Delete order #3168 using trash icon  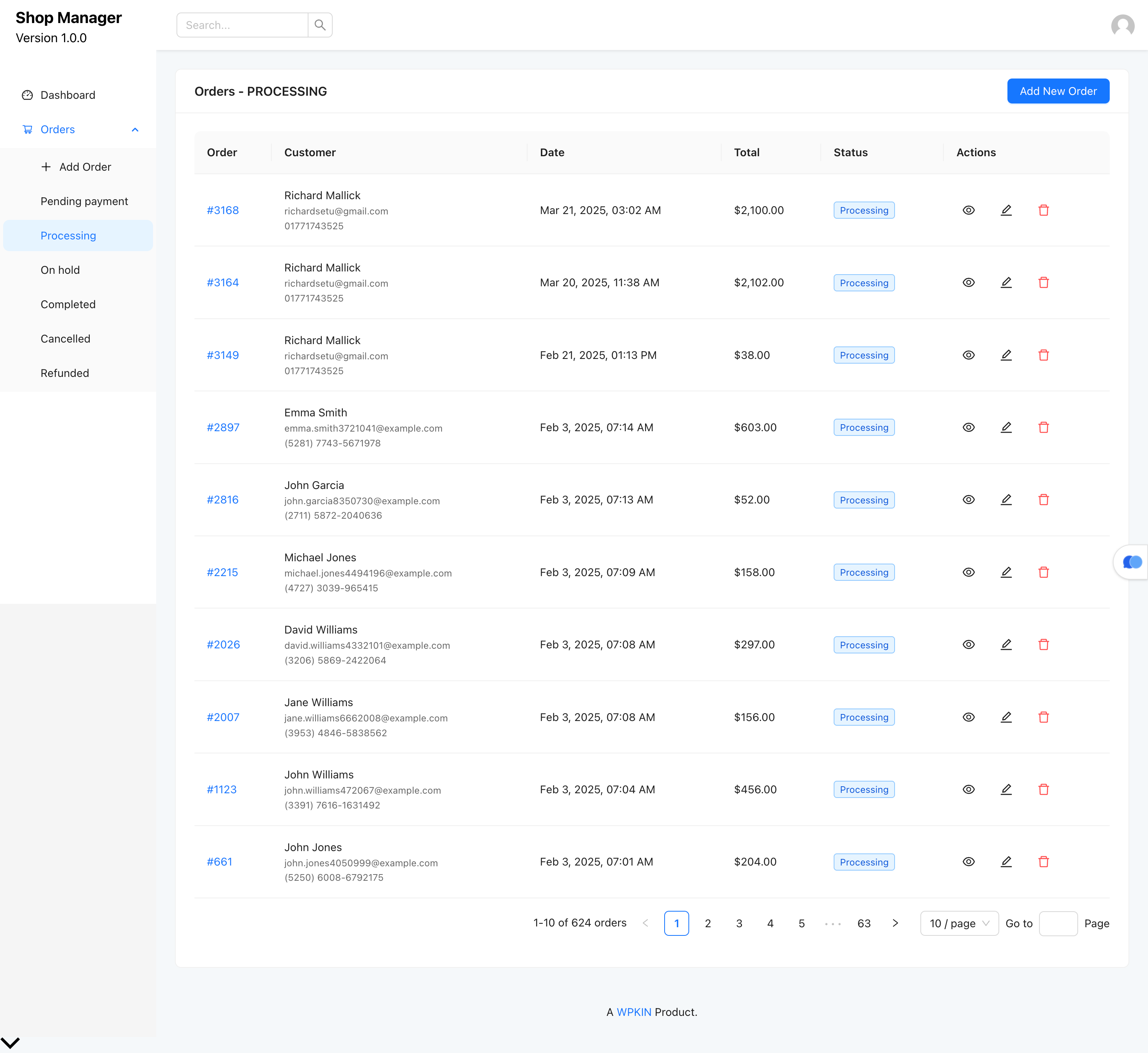pyautogui.click(x=1044, y=210)
